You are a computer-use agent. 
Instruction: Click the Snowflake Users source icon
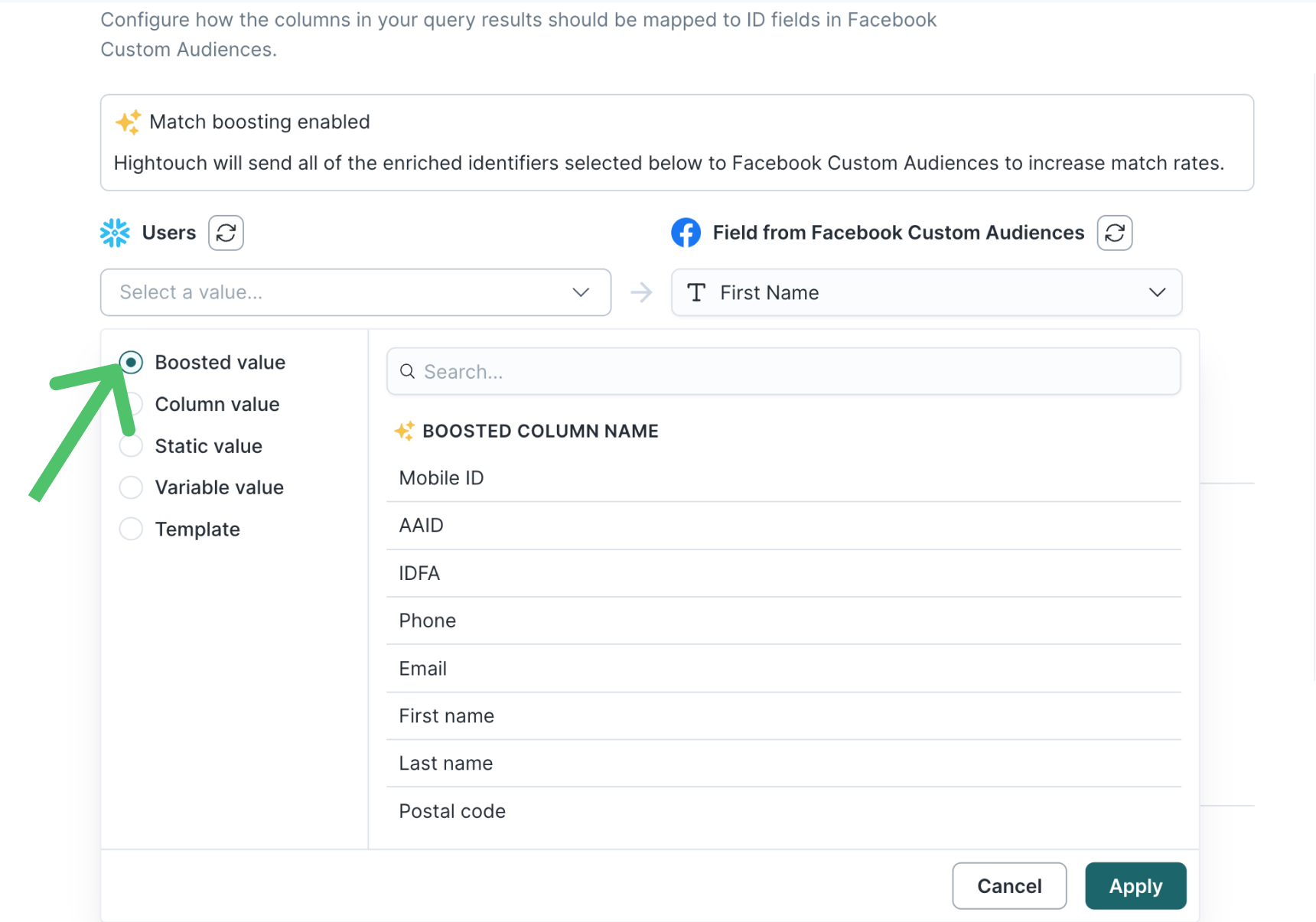click(x=115, y=233)
